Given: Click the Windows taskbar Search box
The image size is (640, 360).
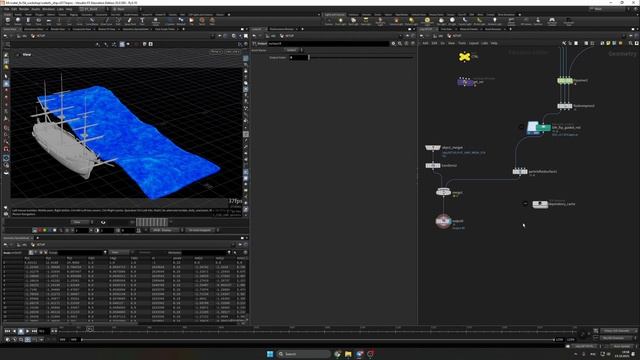Looking at the screenshot, I should coord(303,354).
